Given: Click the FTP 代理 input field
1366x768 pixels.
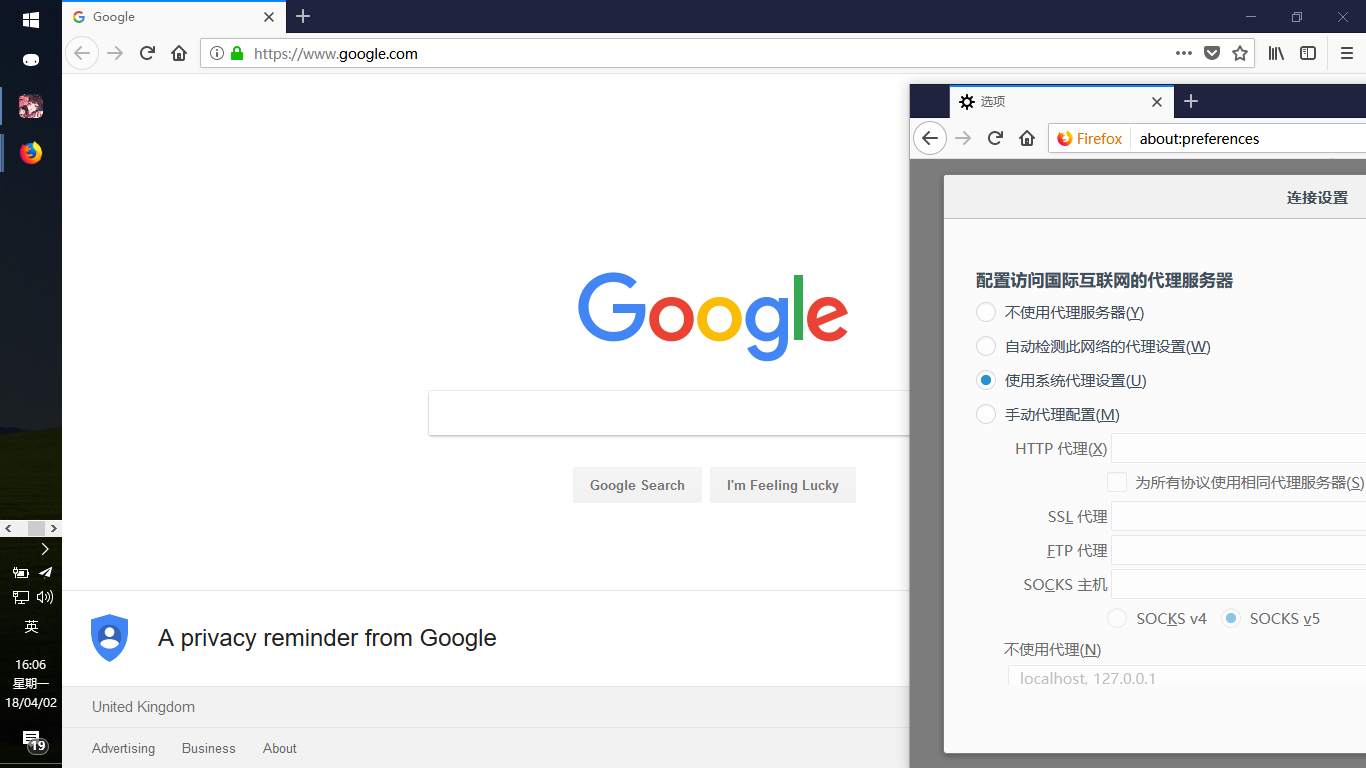Looking at the screenshot, I should point(1239,550).
